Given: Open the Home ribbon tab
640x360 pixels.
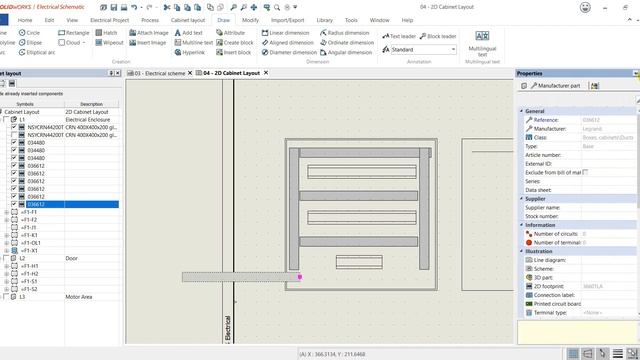Looking at the screenshot, I should (x=25, y=20).
